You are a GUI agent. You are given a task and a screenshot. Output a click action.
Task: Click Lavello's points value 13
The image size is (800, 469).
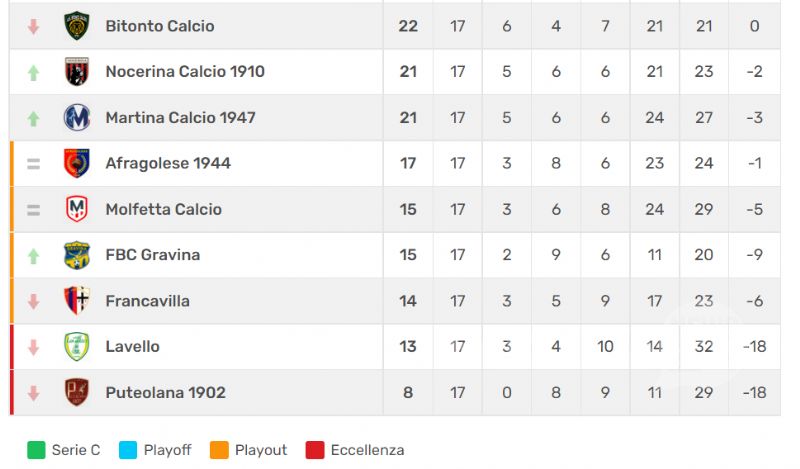coord(408,347)
